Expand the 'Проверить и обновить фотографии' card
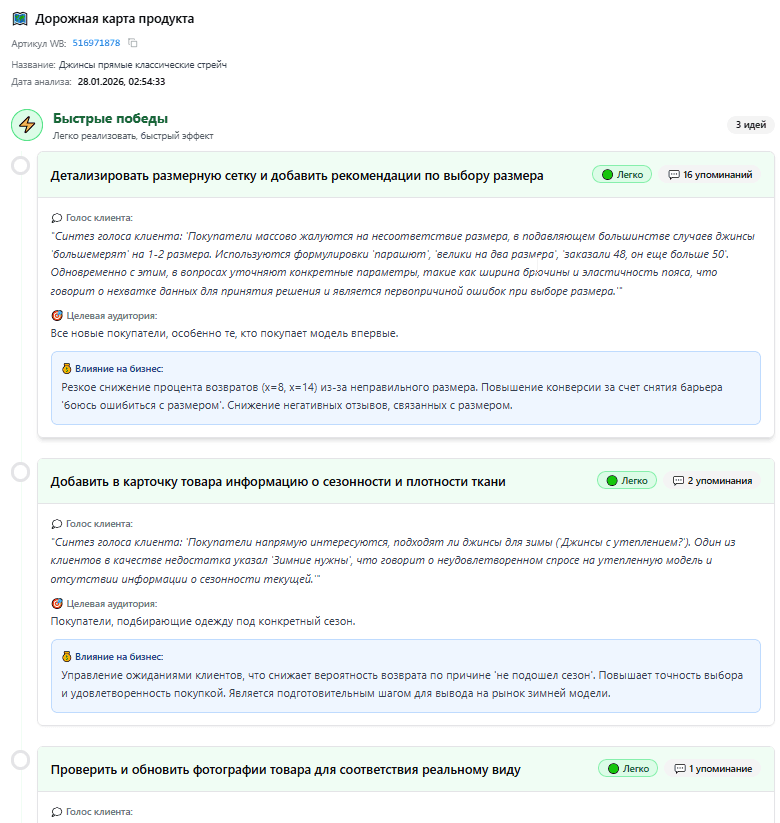The width and height of the screenshot is (780, 823). point(285,769)
